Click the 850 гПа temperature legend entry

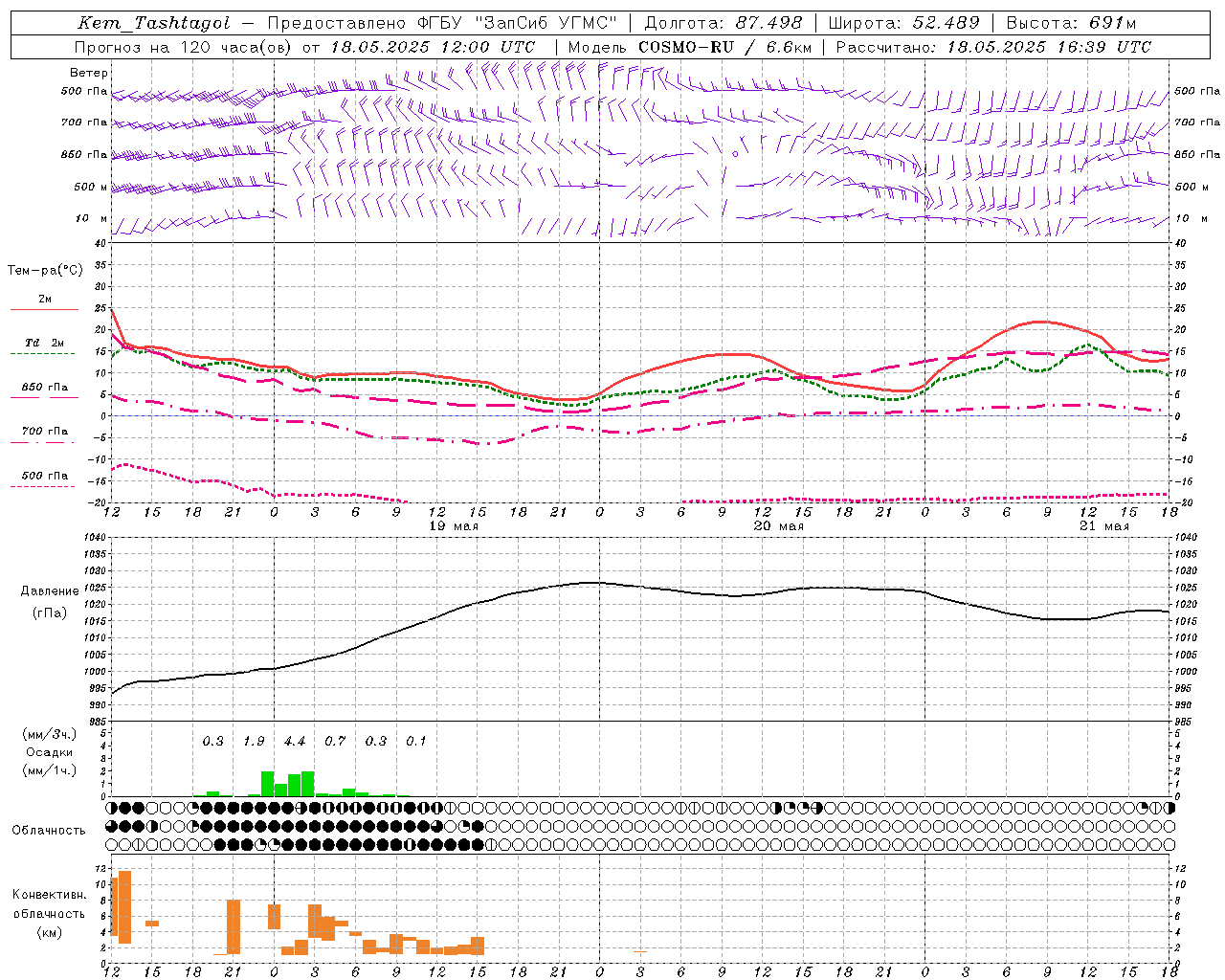pyautogui.click(x=44, y=387)
